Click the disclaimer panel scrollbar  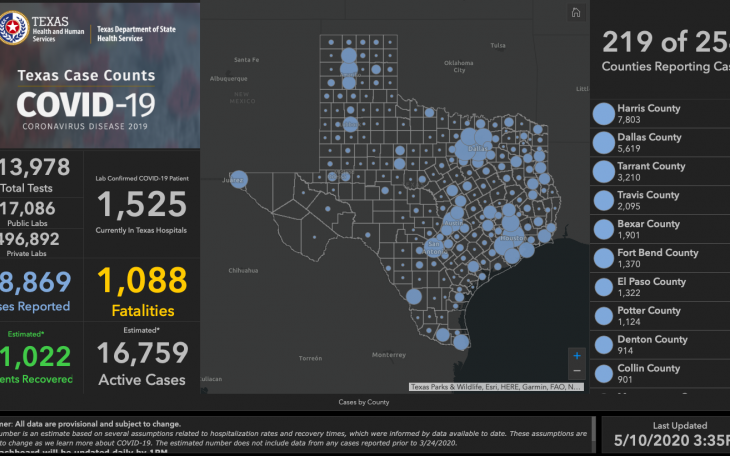point(592,435)
